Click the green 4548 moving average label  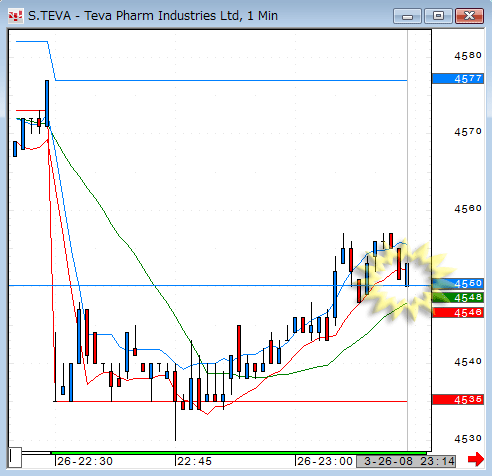(458, 298)
